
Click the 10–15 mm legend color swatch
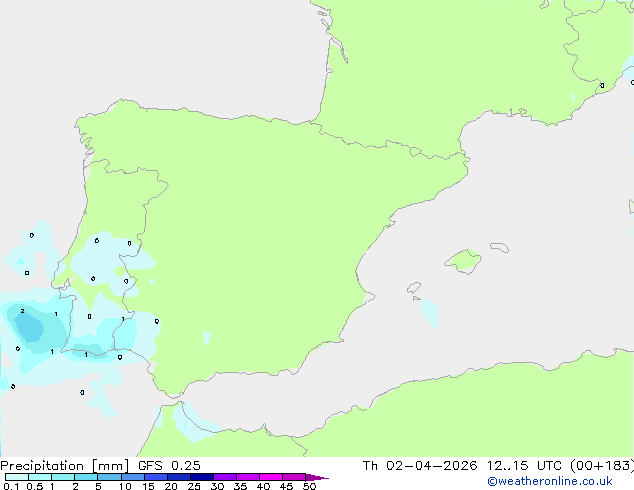(133, 477)
